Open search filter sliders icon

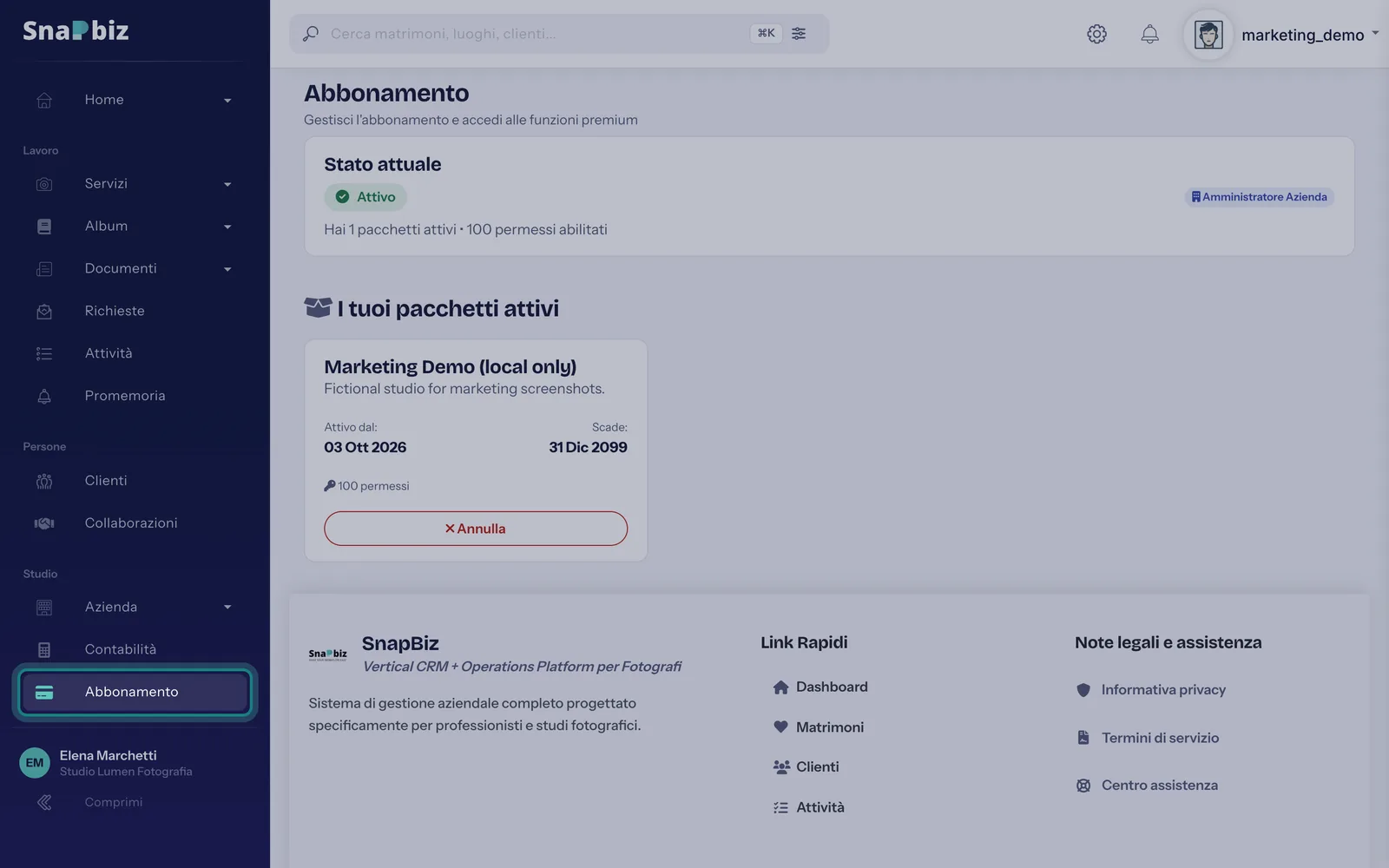[799, 33]
